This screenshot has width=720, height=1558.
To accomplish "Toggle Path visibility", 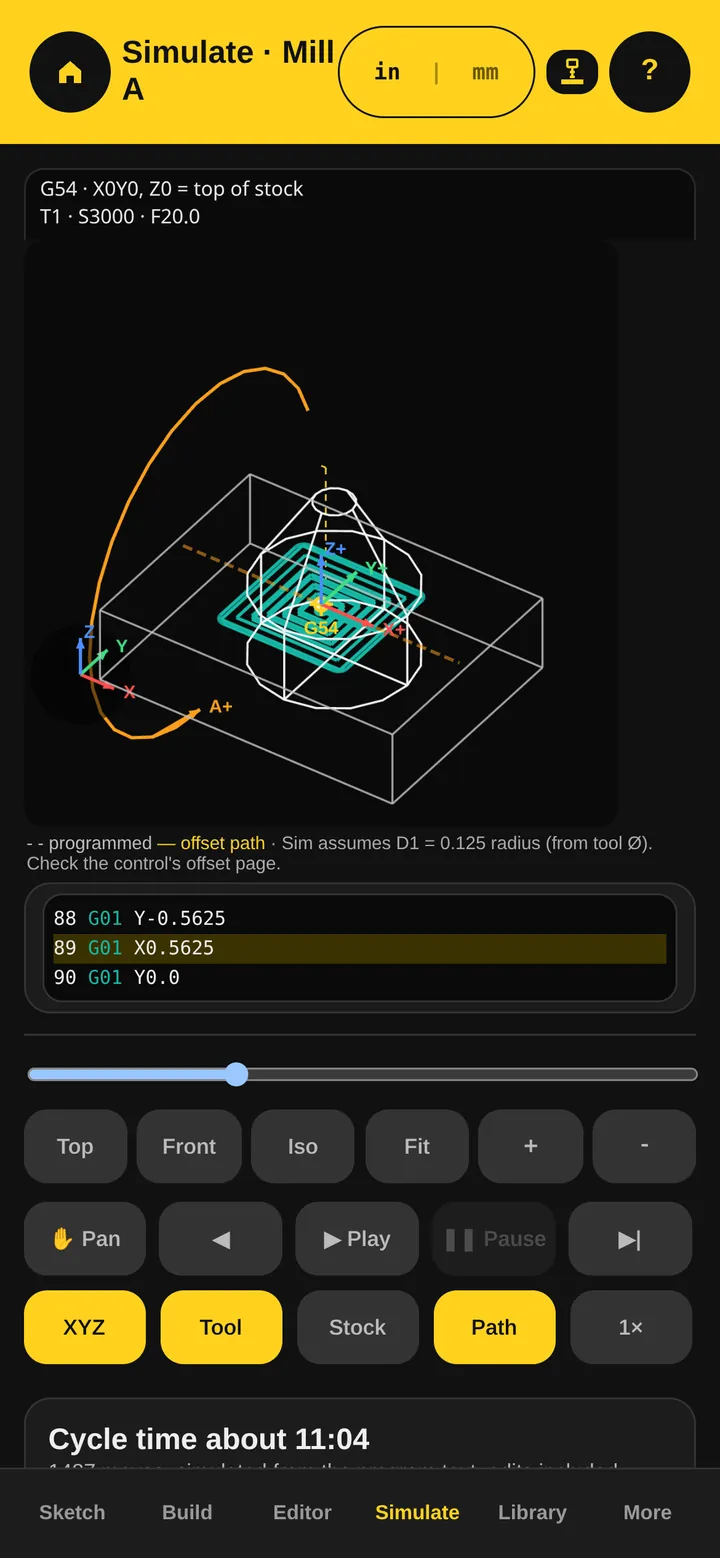I will coord(494,1327).
